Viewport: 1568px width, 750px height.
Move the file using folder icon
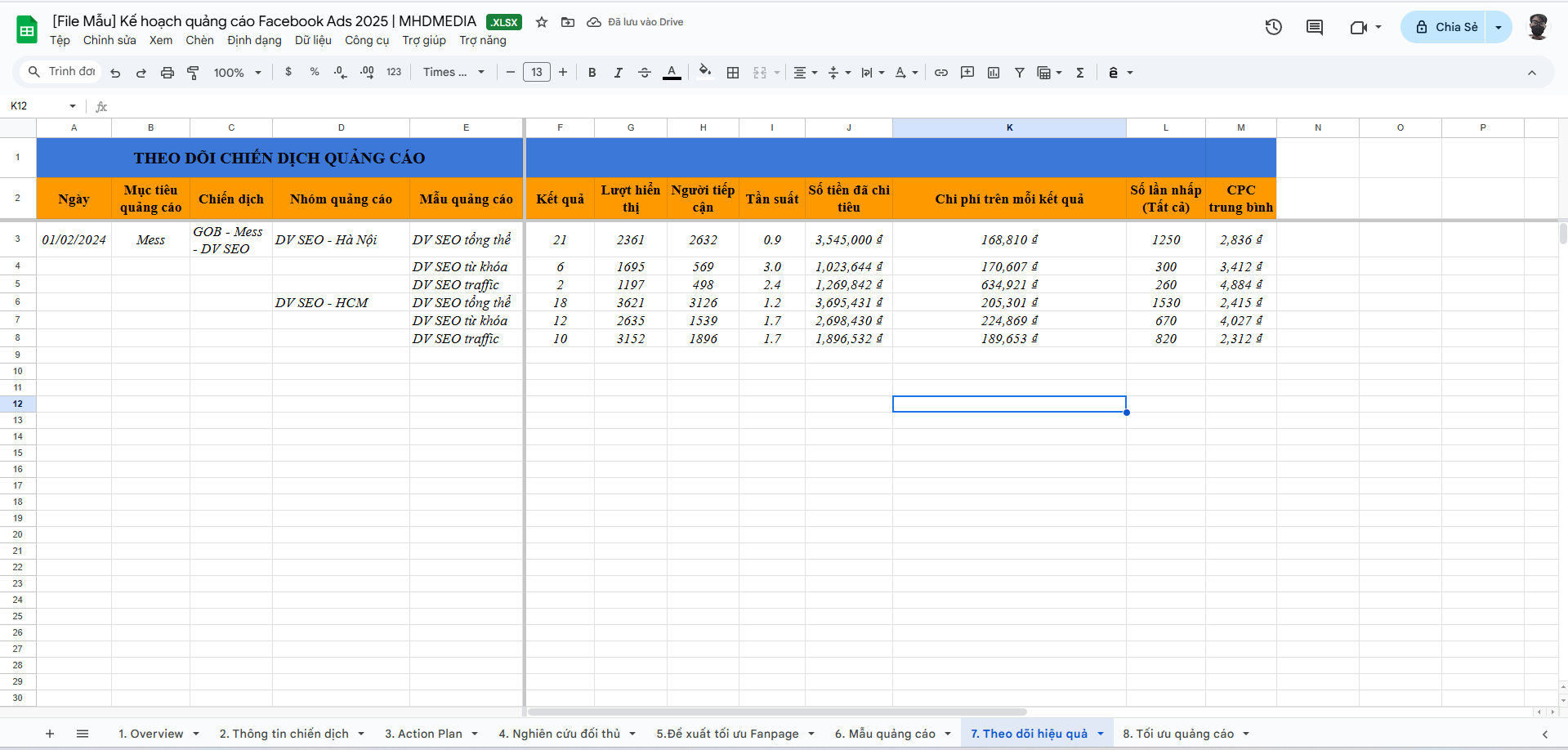568,22
